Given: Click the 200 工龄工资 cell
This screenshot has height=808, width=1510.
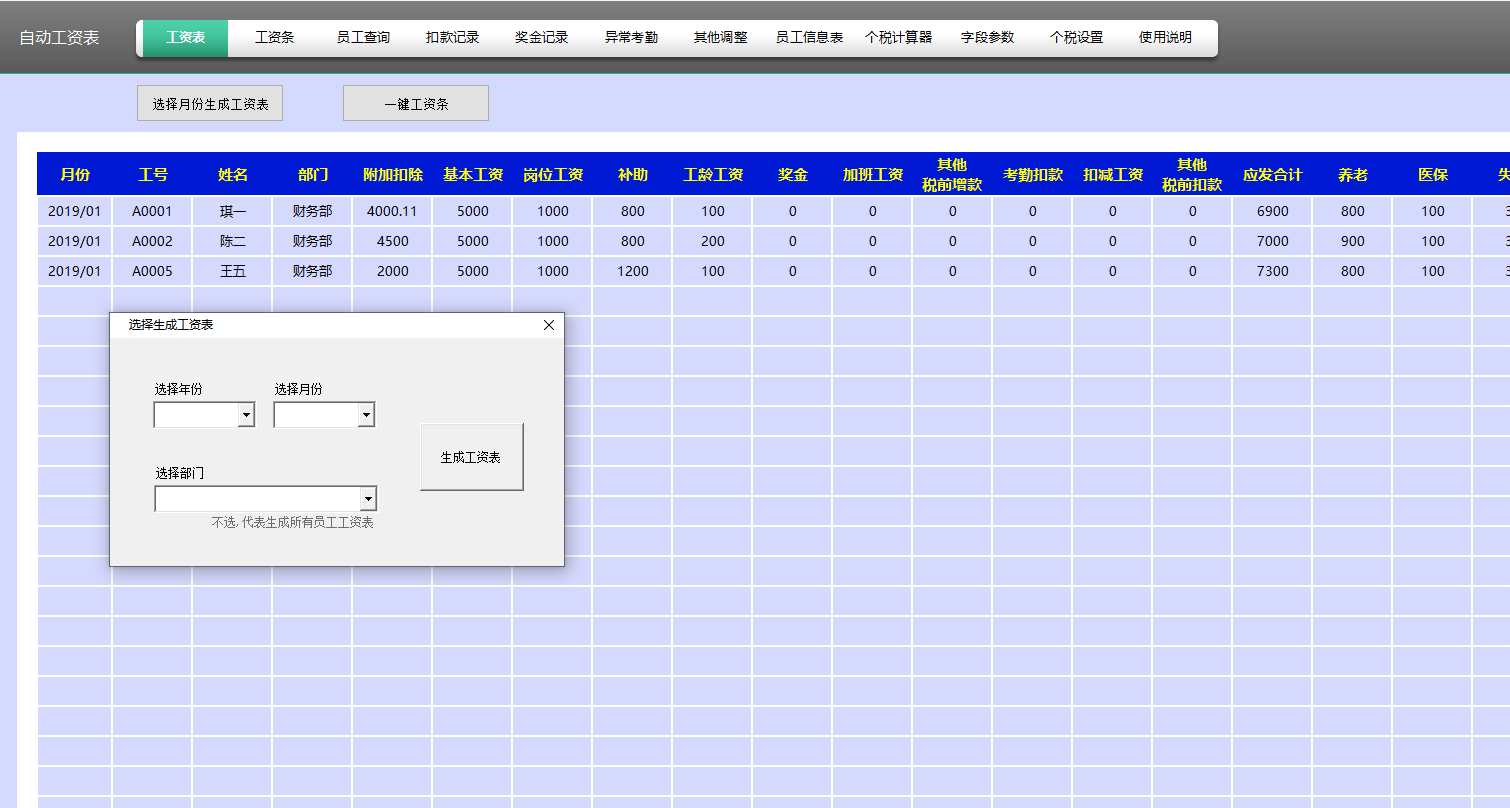Looking at the screenshot, I should coord(712,241).
